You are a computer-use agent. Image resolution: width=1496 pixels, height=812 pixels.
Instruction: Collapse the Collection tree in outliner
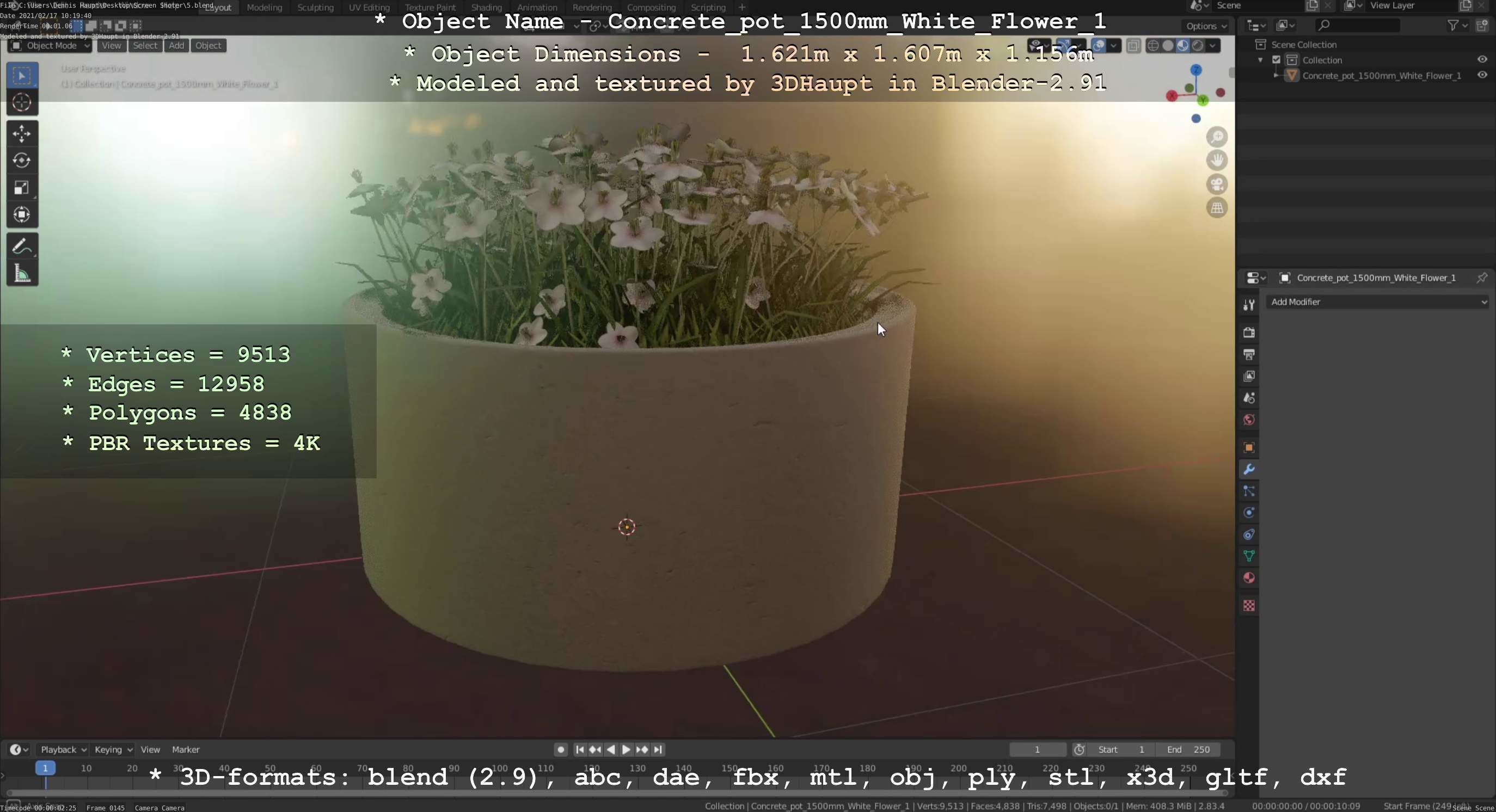1260,60
